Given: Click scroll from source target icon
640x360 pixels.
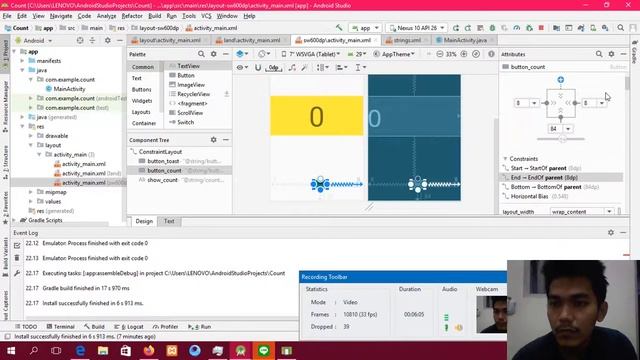Looking at the screenshot, I should pos(80,40).
